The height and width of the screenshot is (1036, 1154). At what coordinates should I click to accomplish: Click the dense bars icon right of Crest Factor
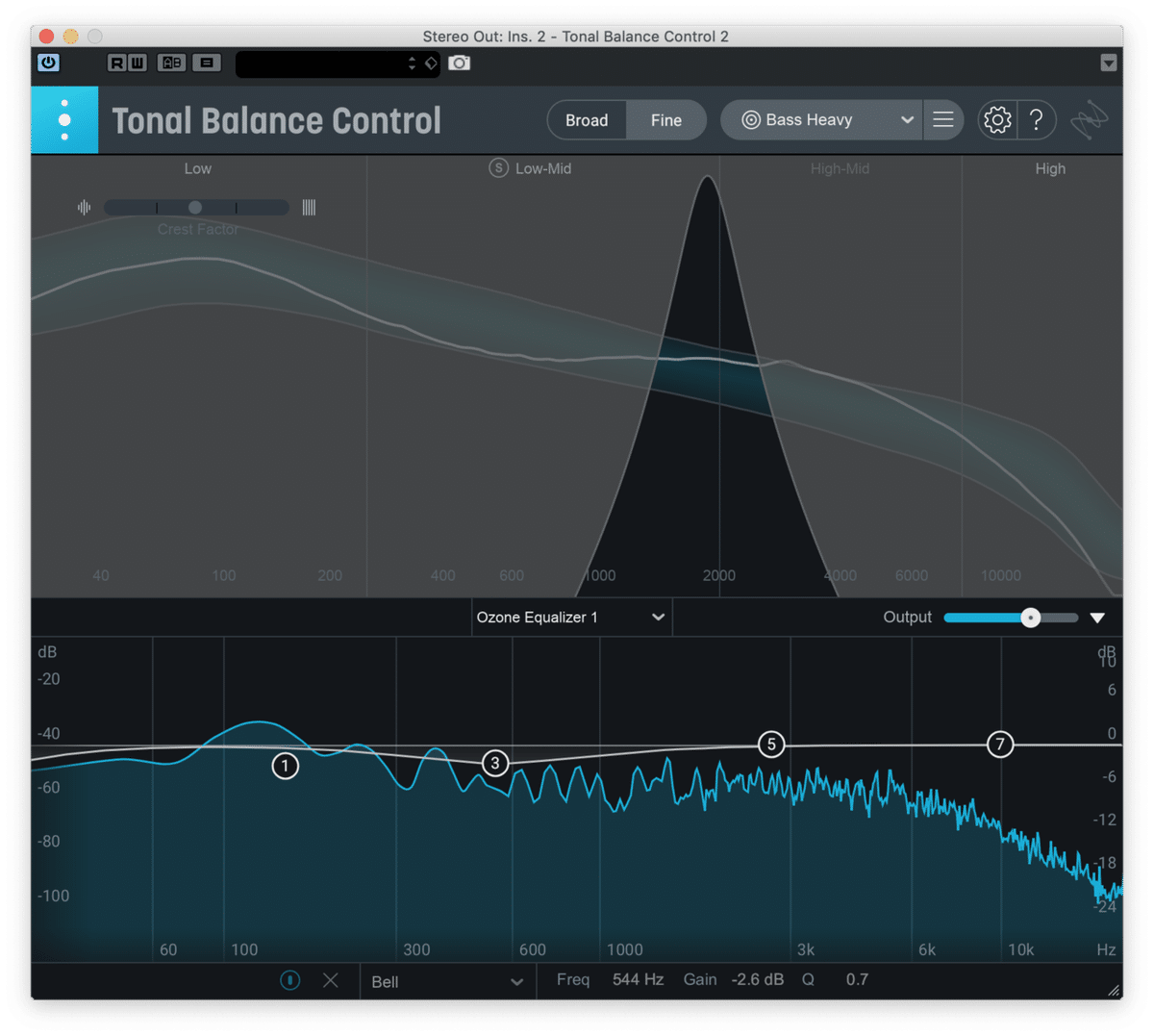click(x=309, y=207)
